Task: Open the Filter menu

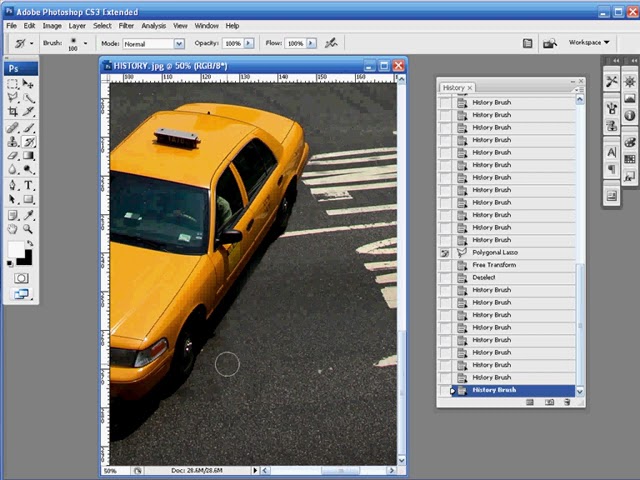Action: (126, 26)
